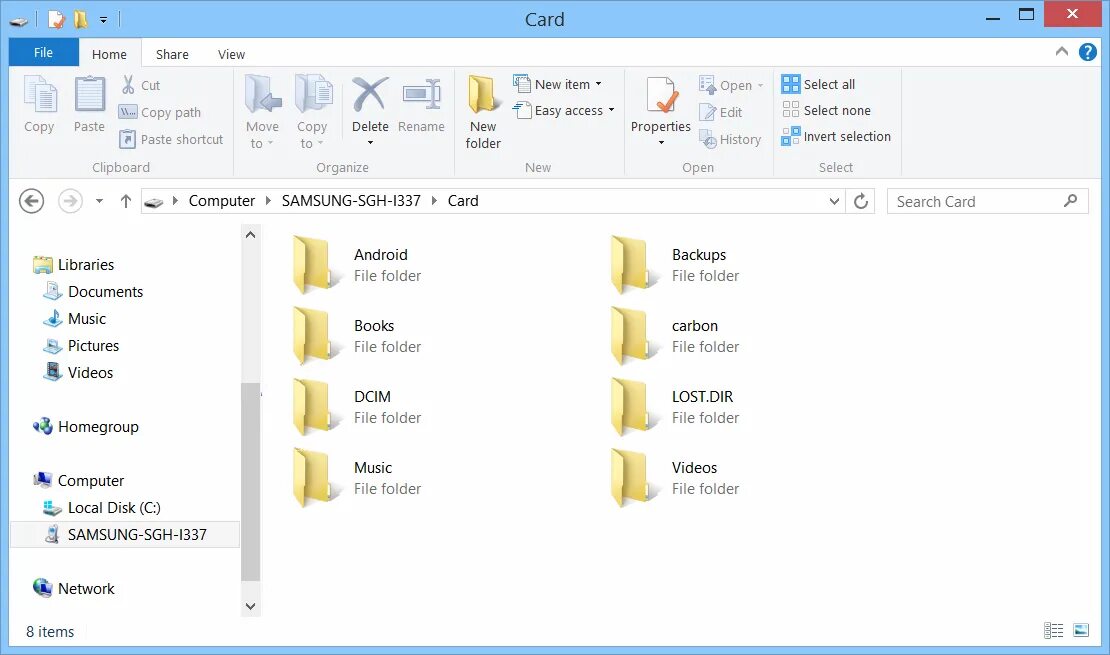Switch to large icons view in status bar

coord(1081,630)
